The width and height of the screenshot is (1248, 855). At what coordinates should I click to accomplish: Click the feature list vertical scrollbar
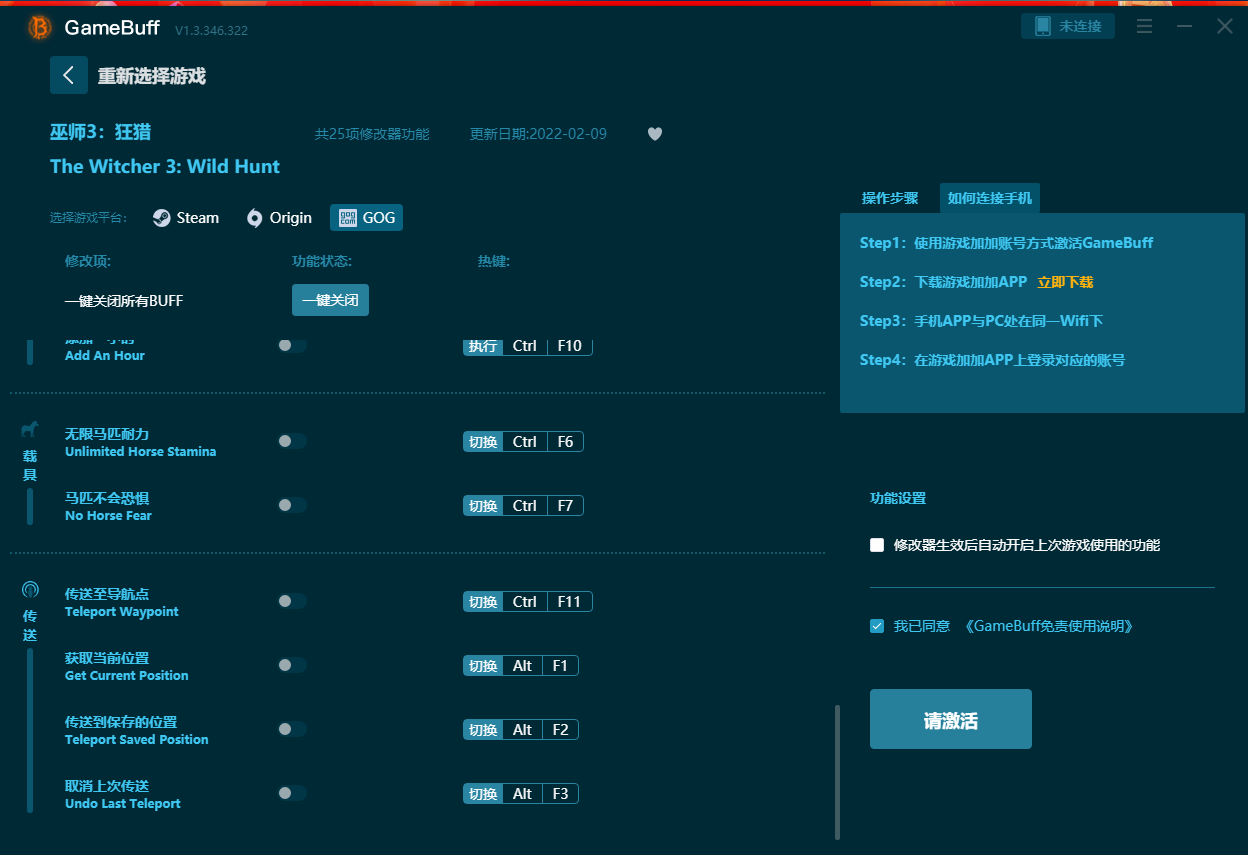tap(837, 772)
